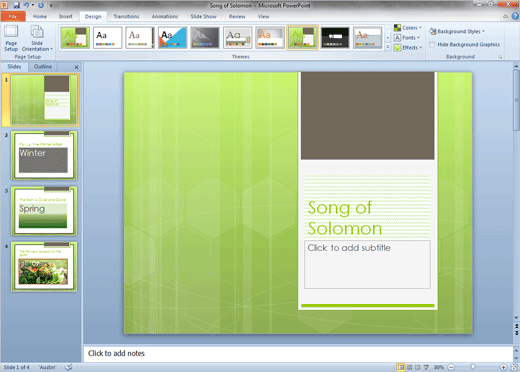Click the Previous Slide double-arrow button

pos(516,326)
